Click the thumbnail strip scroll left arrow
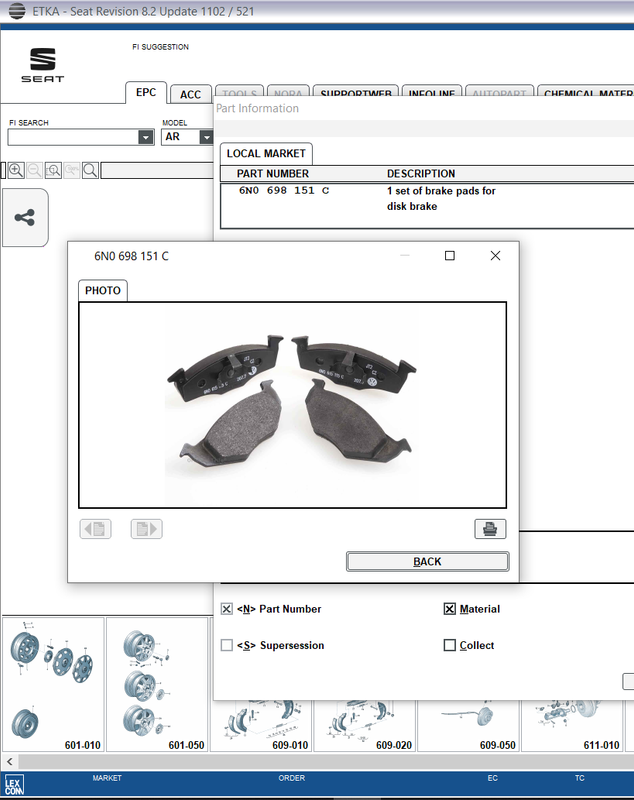634x800 pixels. (10, 761)
